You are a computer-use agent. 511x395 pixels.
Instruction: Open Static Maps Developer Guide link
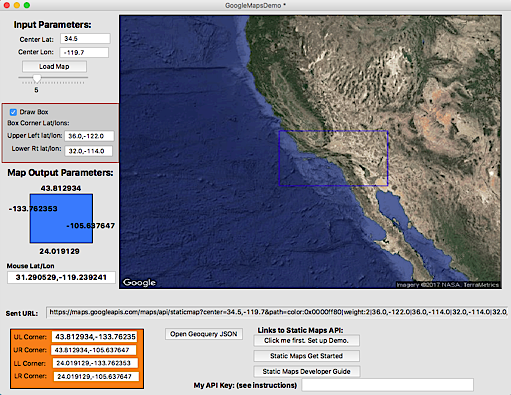pos(306,371)
